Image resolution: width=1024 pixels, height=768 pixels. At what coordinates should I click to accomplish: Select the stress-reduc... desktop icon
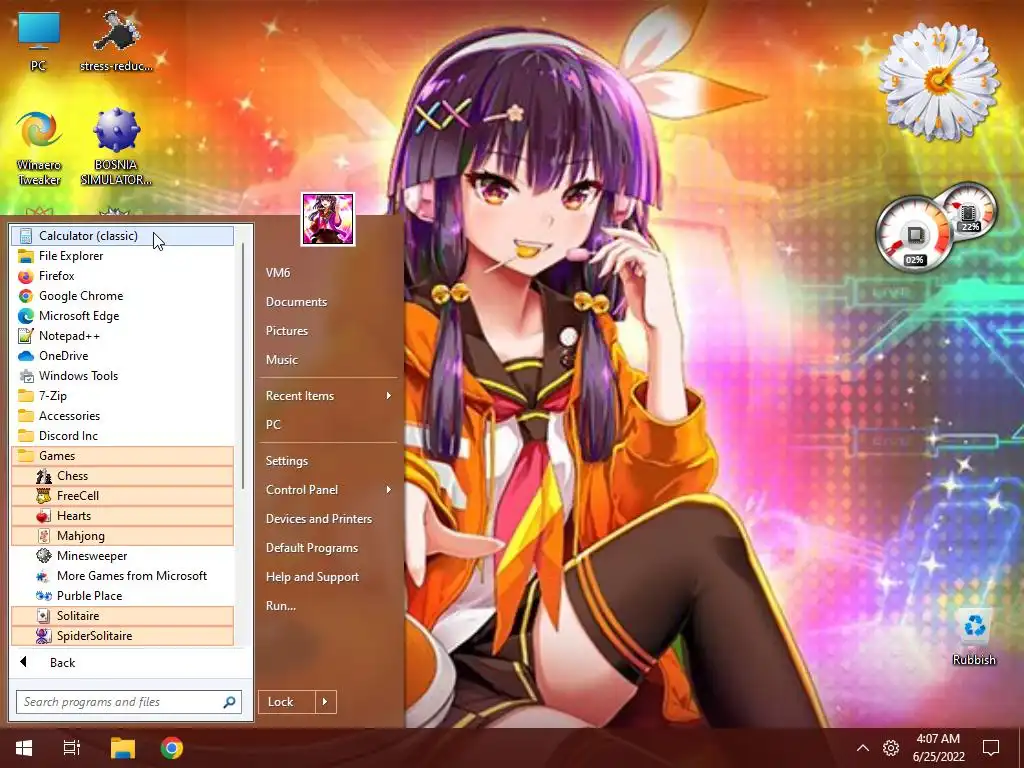116,42
